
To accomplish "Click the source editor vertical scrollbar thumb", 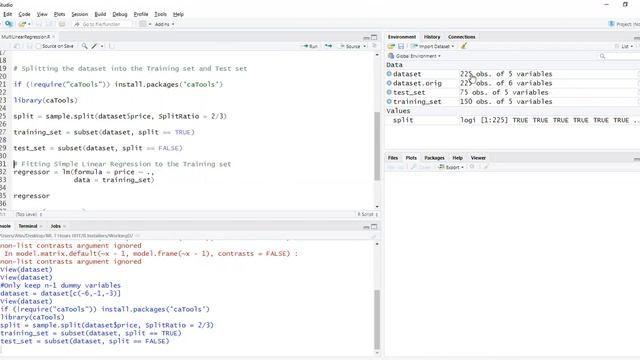I will pos(377,146).
